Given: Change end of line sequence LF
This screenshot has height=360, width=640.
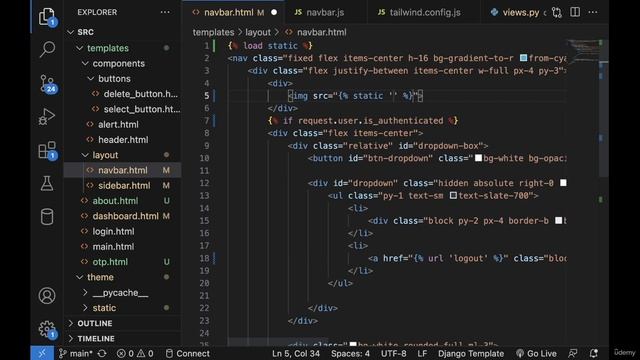Looking at the screenshot, I should pyautogui.click(x=422, y=353).
